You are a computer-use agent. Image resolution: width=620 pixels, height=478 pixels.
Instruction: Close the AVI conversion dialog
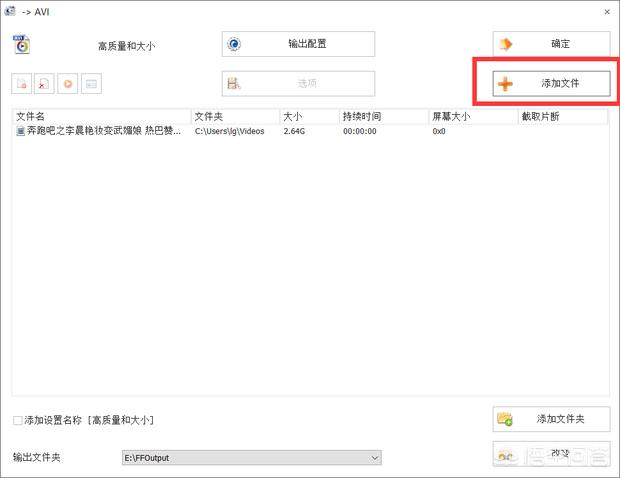pyautogui.click(x=606, y=12)
